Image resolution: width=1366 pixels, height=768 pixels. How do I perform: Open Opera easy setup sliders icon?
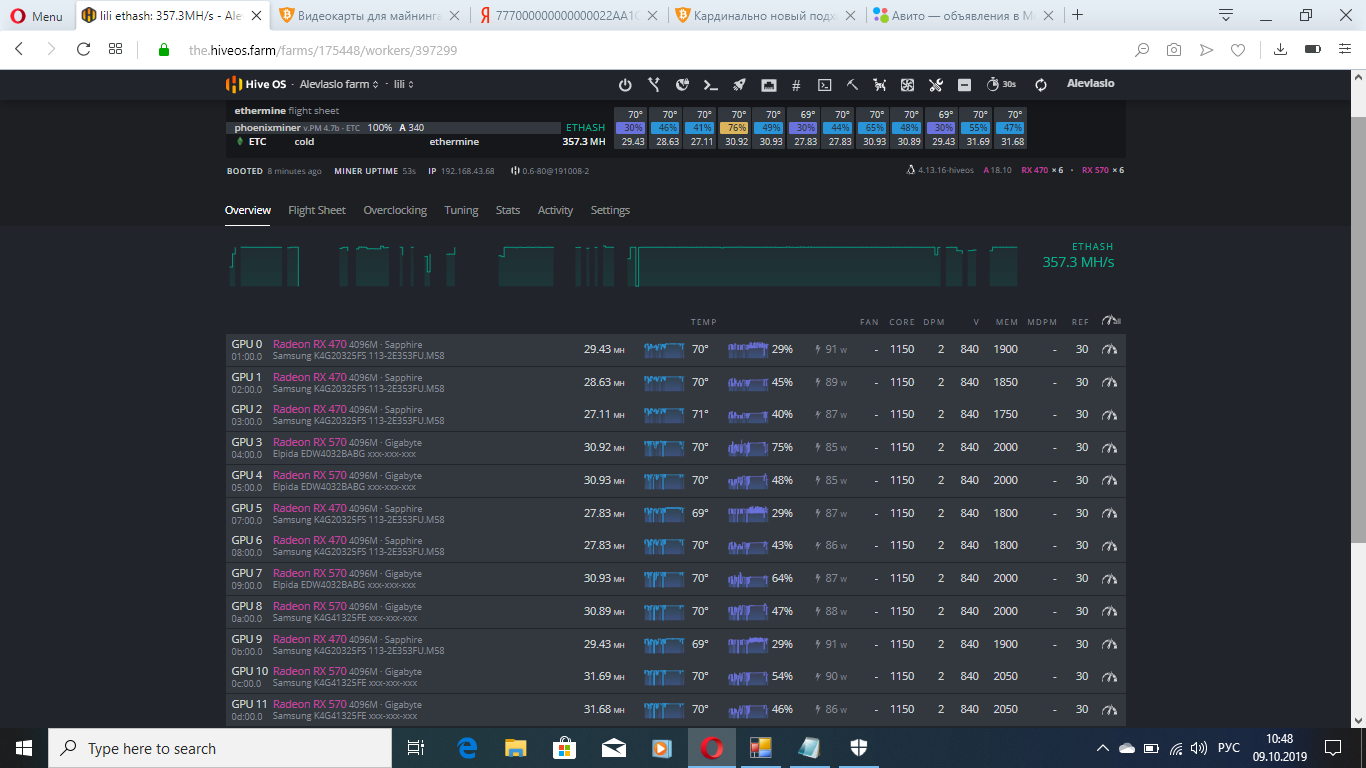click(1343, 49)
